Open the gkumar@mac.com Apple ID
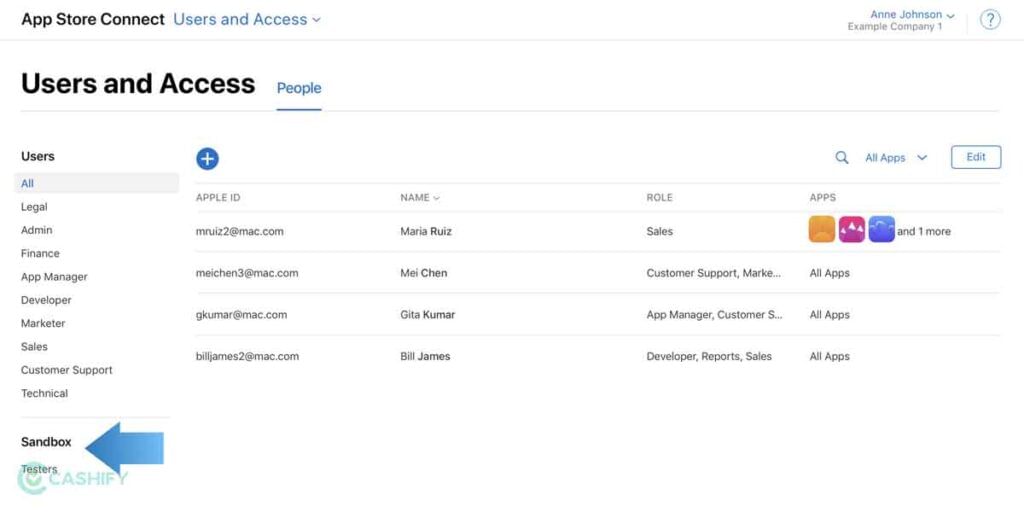Screen dimensions: 1024x512 pos(242,315)
